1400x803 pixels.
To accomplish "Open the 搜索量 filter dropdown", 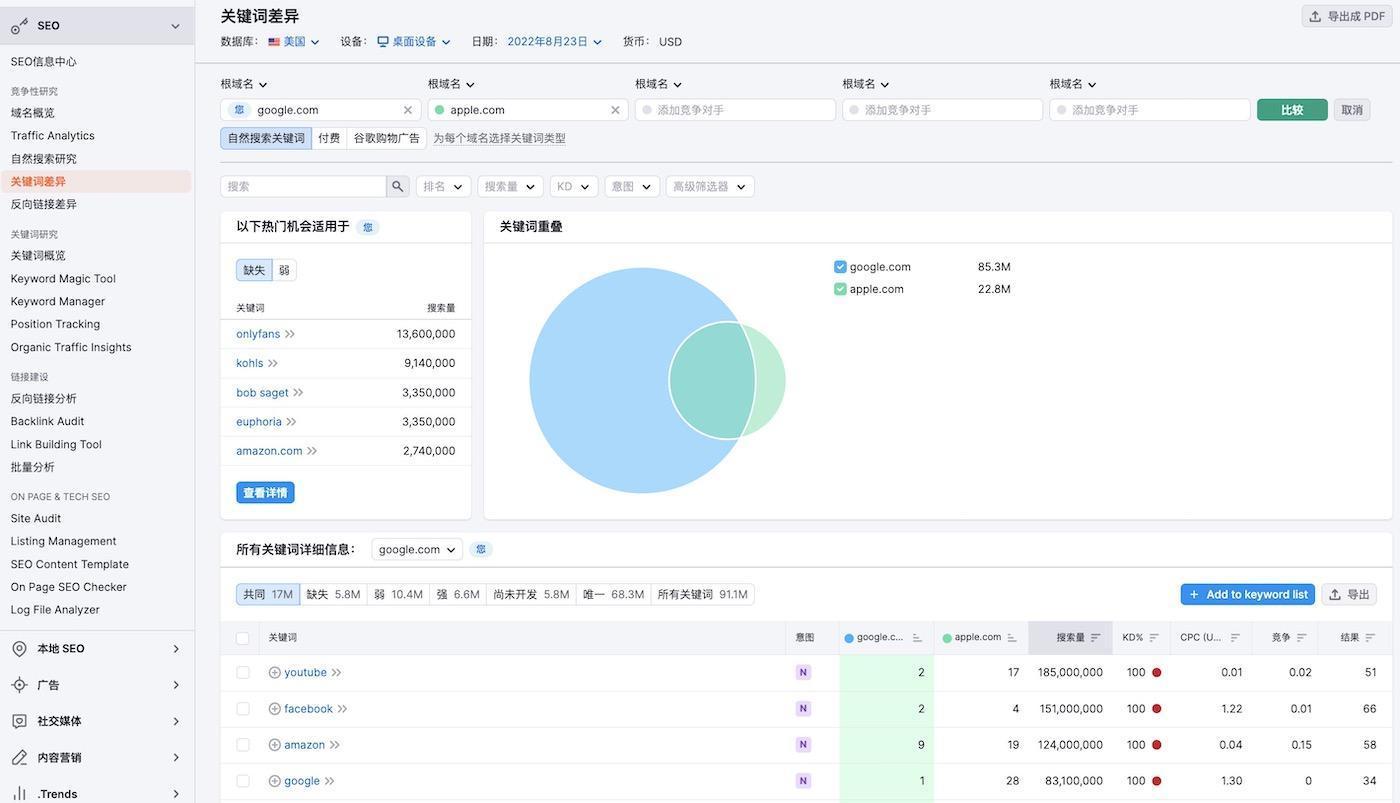I will tap(511, 186).
